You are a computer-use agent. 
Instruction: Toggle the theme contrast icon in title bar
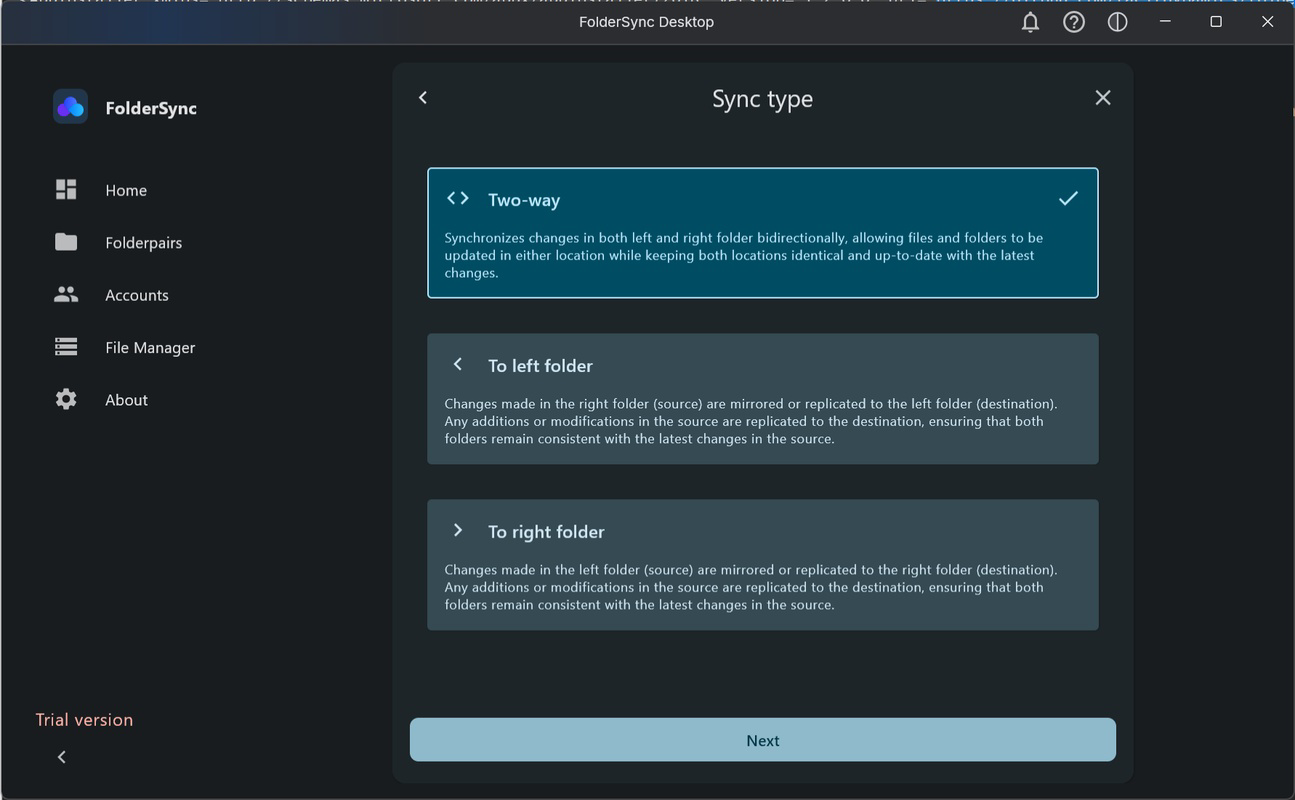tap(1118, 22)
